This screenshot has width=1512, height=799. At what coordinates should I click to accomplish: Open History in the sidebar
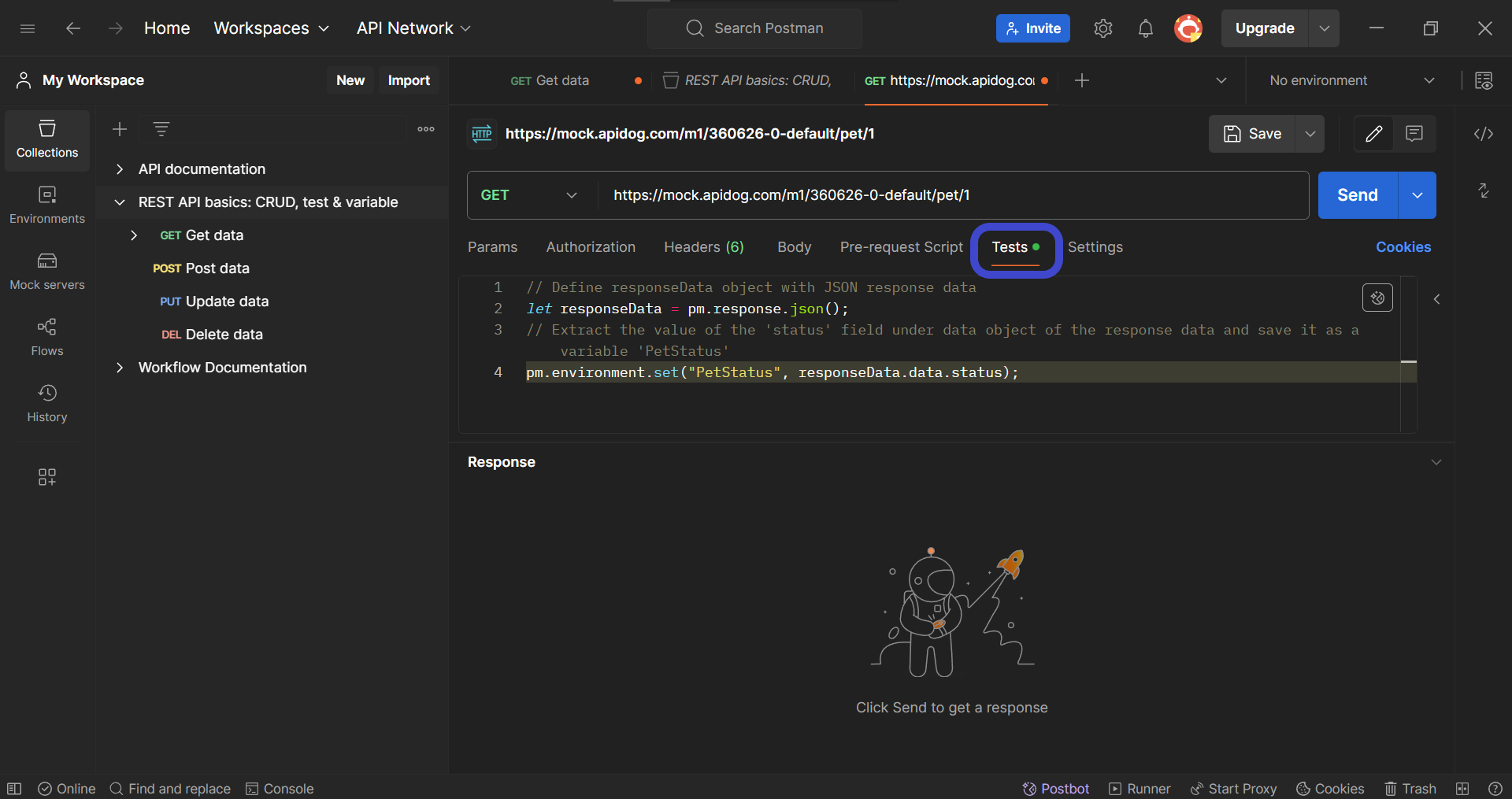[47, 404]
